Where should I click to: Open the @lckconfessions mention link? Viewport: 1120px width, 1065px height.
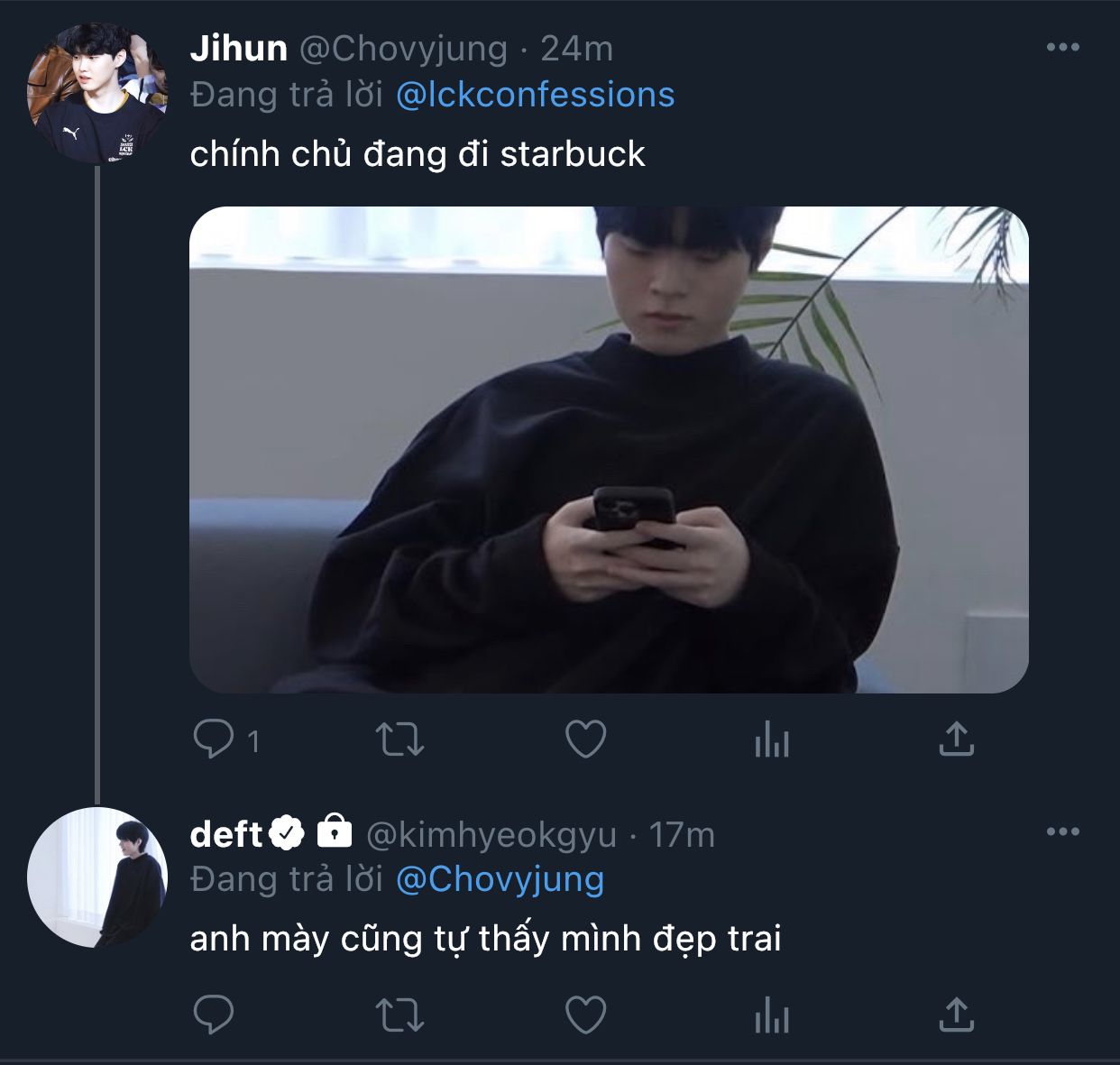(x=535, y=95)
